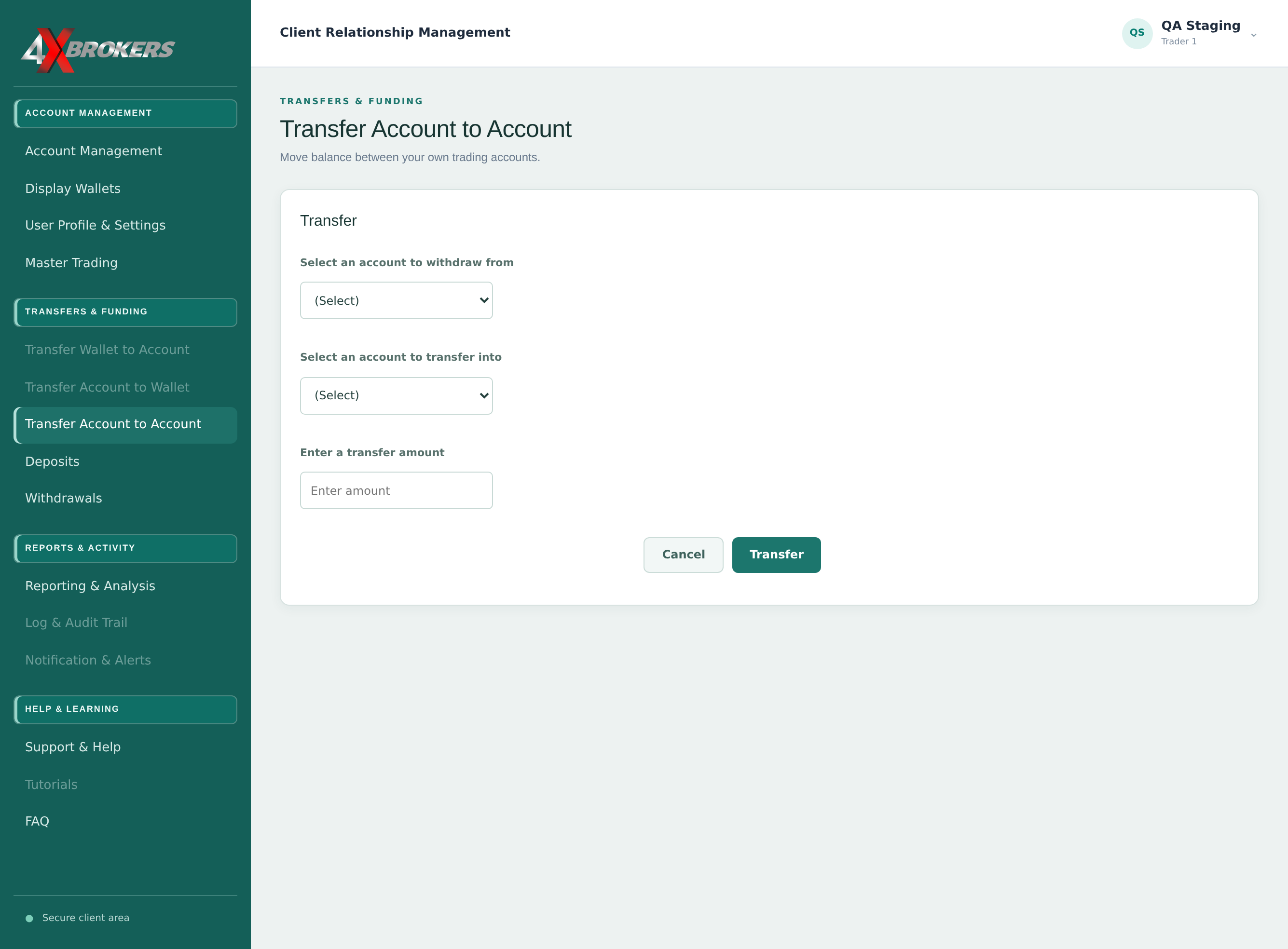
Task: Click the HELP & LEARNING section header
Action: coord(125,710)
